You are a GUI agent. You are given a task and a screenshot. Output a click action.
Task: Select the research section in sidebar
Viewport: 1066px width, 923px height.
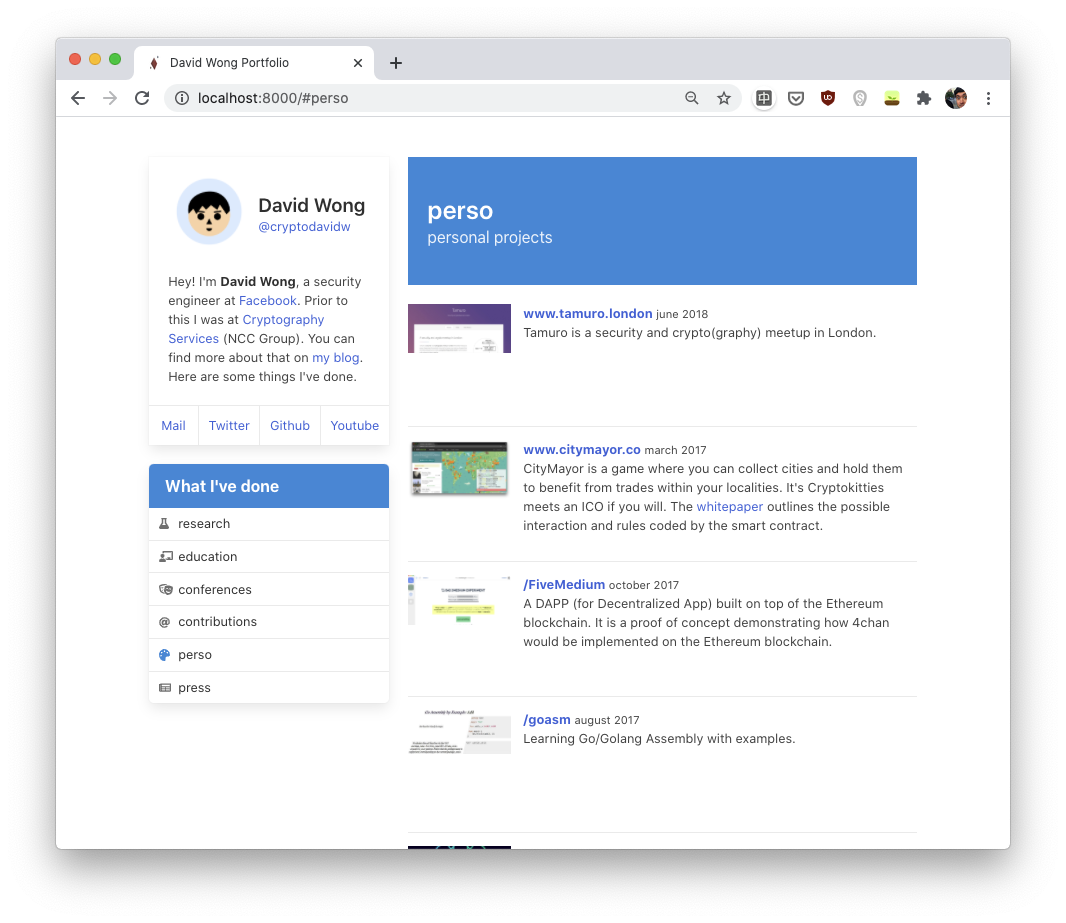click(x=269, y=523)
